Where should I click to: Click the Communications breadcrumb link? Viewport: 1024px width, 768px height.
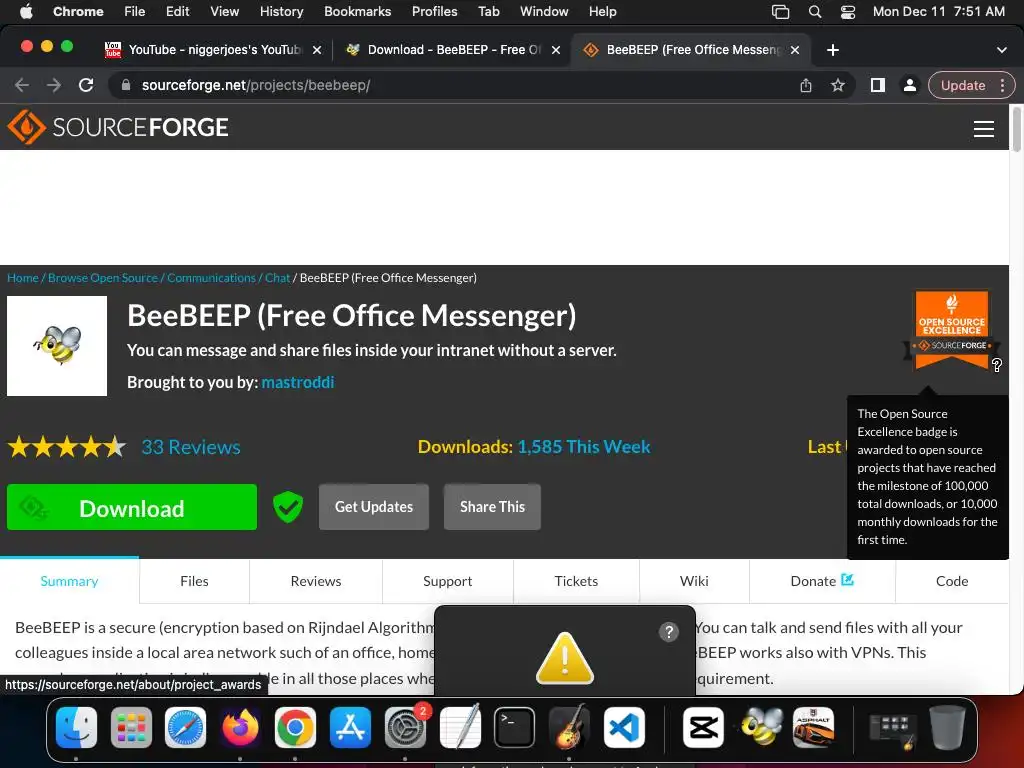click(x=212, y=278)
